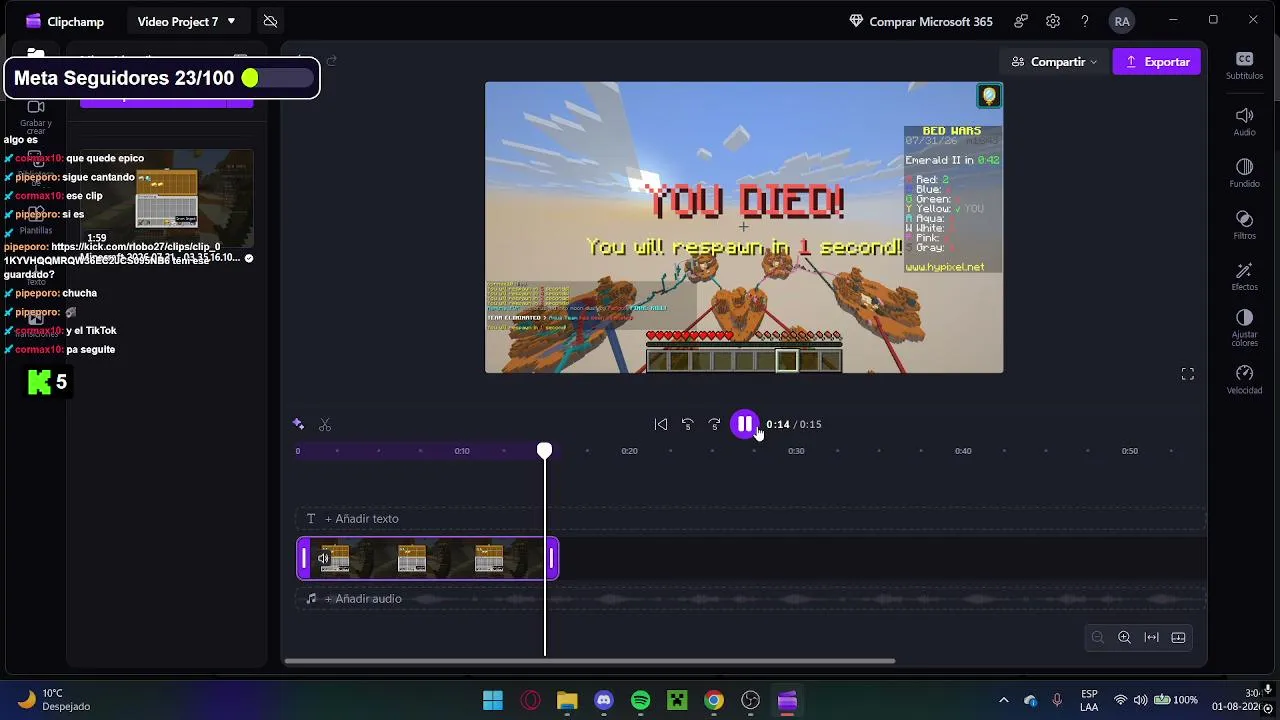Image resolution: width=1280 pixels, height=720 pixels.
Task: Open the Audio properties panel
Action: click(x=1245, y=122)
